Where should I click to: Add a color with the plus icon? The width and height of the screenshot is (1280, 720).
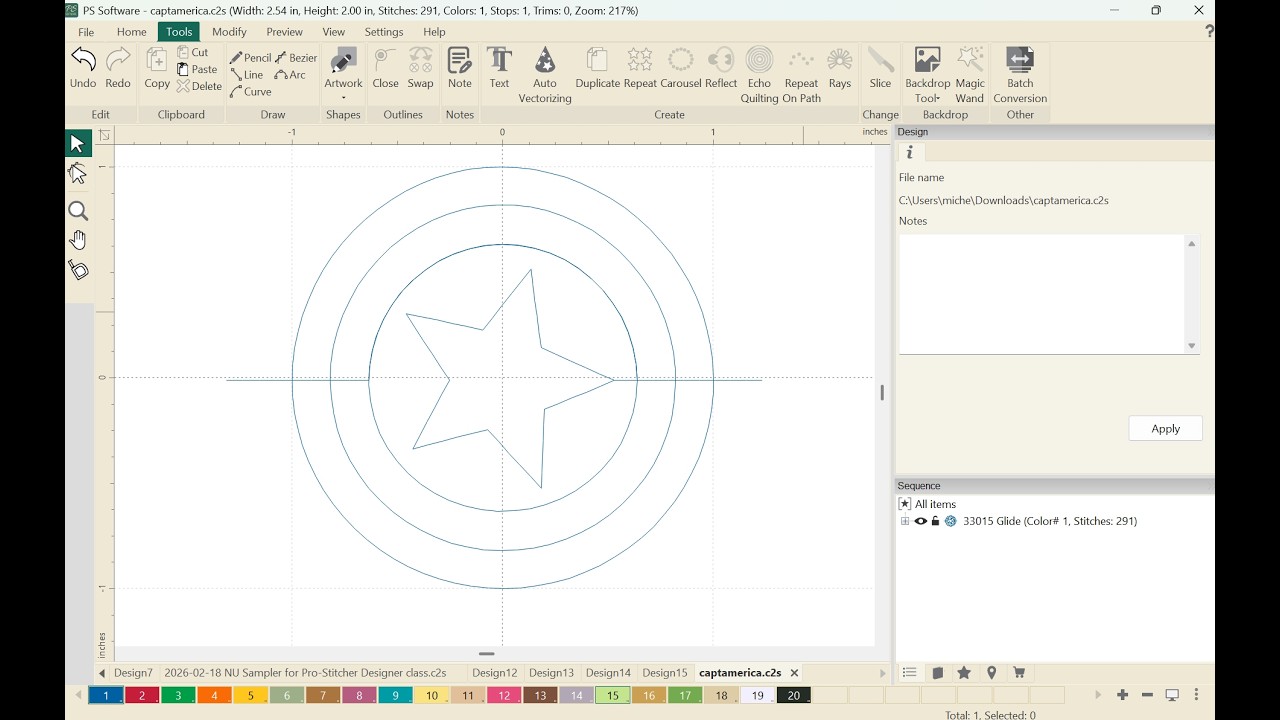(1122, 695)
